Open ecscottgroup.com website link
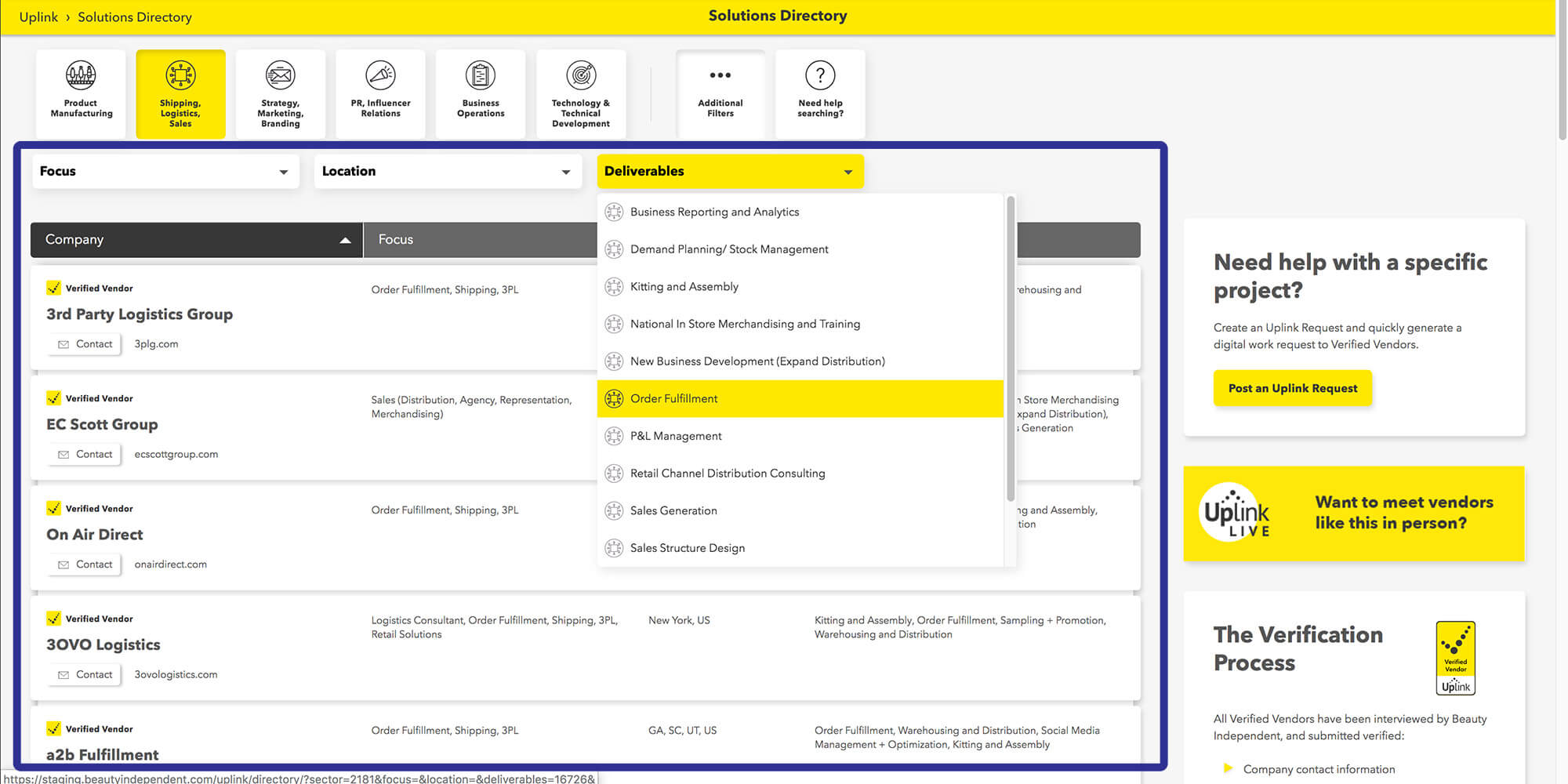 (x=176, y=454)
